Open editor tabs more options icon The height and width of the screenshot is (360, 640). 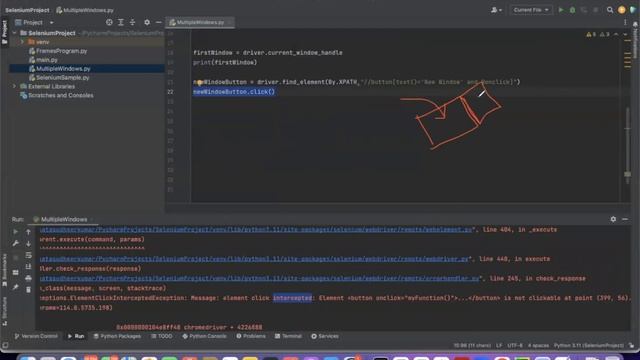(625, 22)
